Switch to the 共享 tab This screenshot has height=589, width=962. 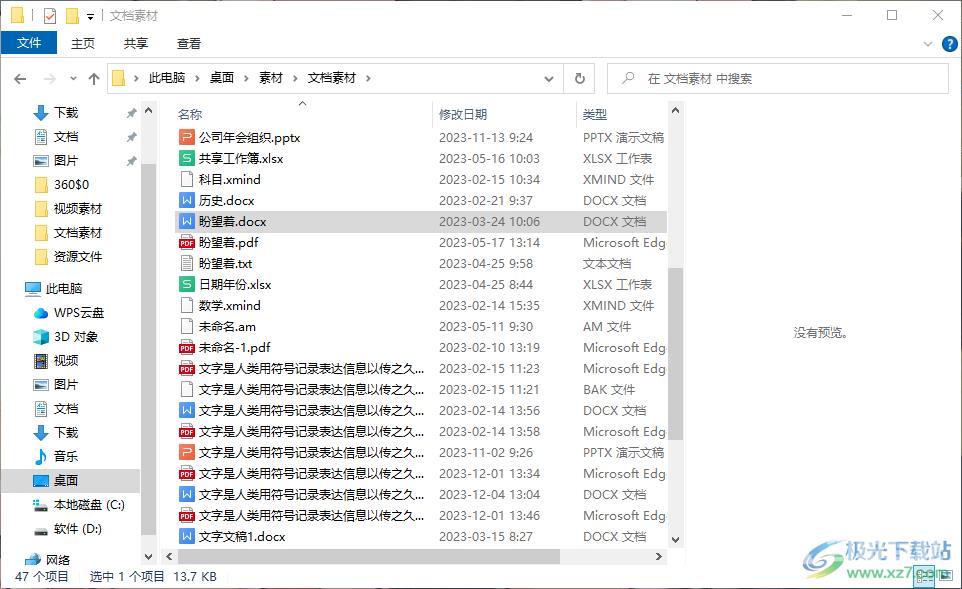click(136, 44)
